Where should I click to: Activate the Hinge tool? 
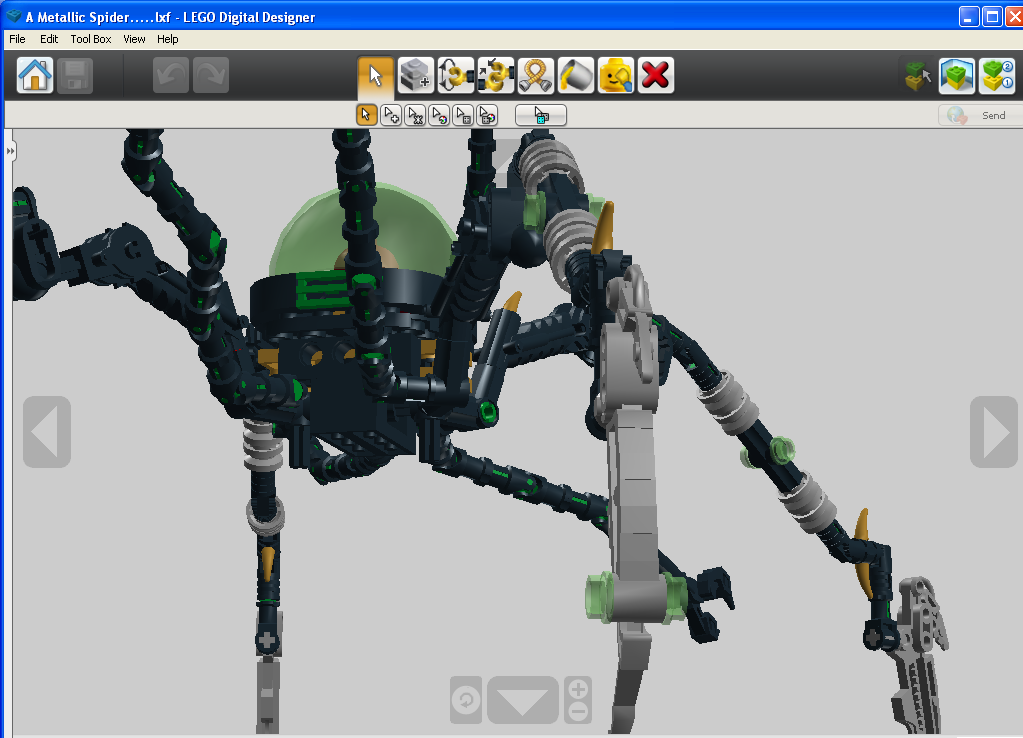(455, 74)
